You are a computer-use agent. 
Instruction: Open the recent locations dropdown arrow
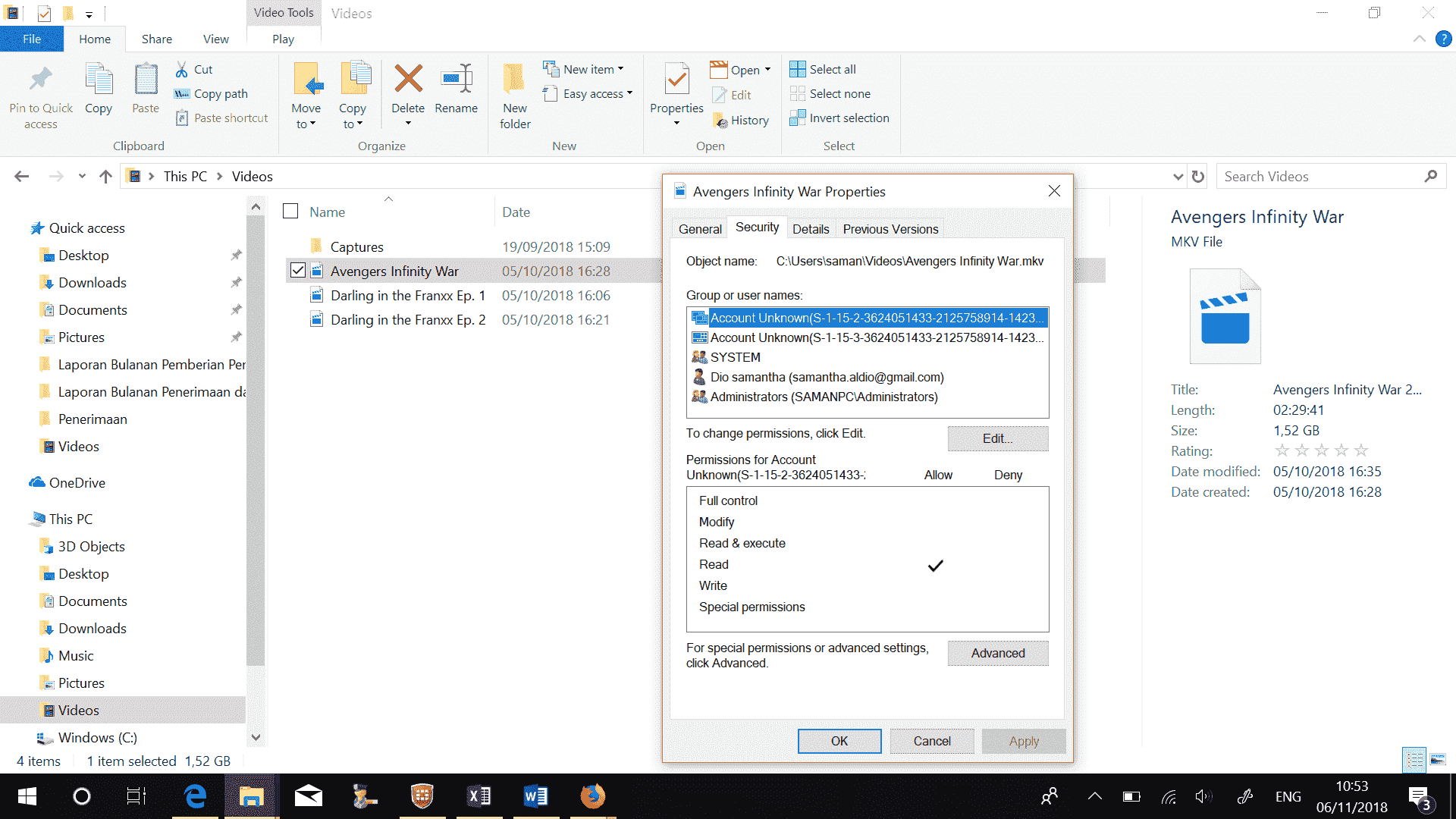click(x=82, y=176)
